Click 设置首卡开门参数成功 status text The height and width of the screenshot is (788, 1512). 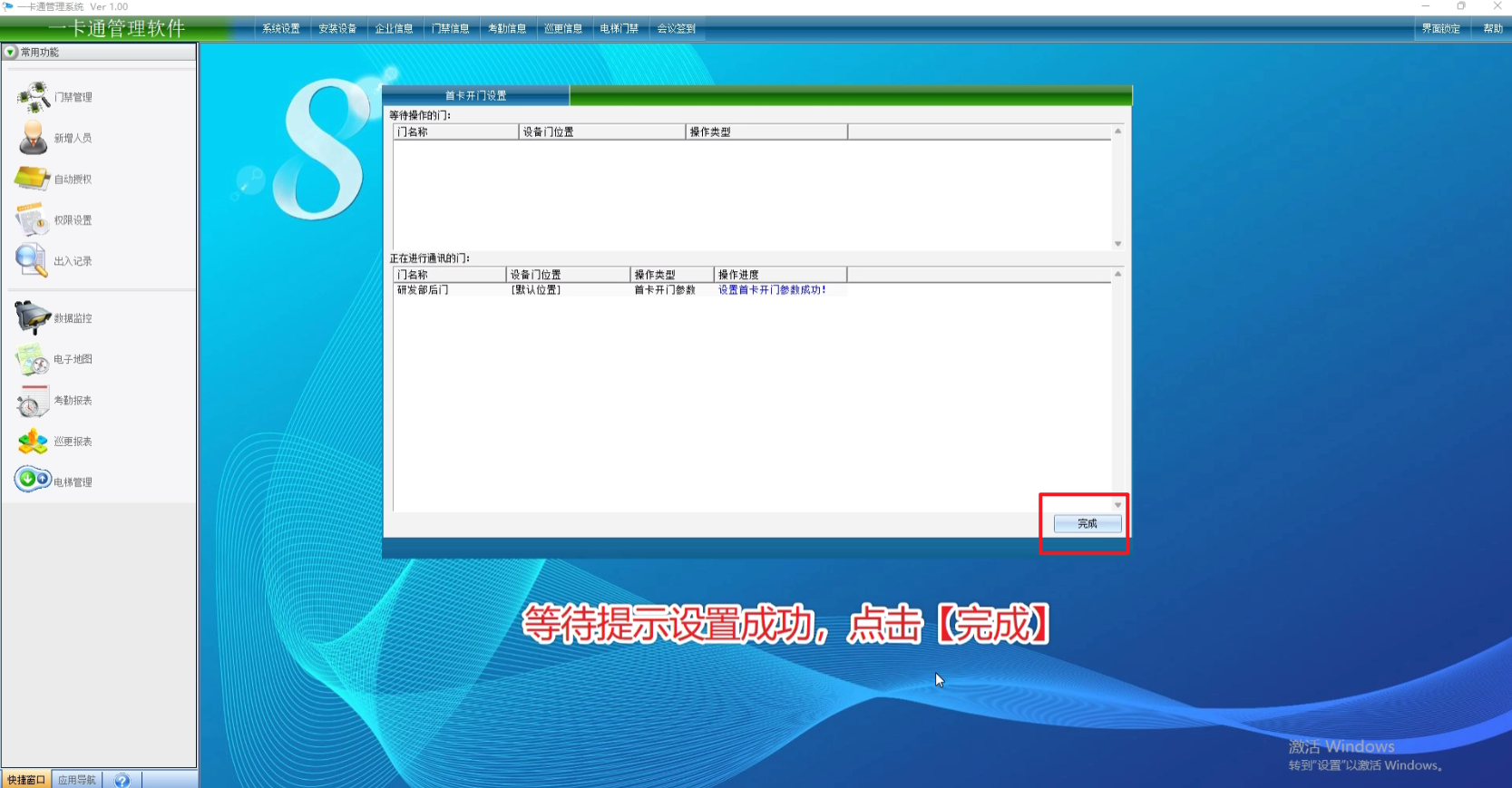tap(772, 290)
